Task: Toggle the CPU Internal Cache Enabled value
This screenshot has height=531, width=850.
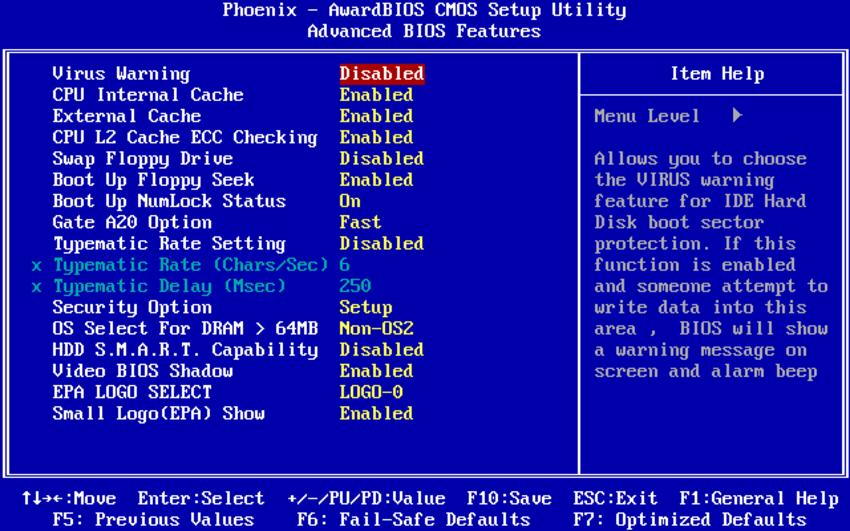Action: click(x=376, y=95)
